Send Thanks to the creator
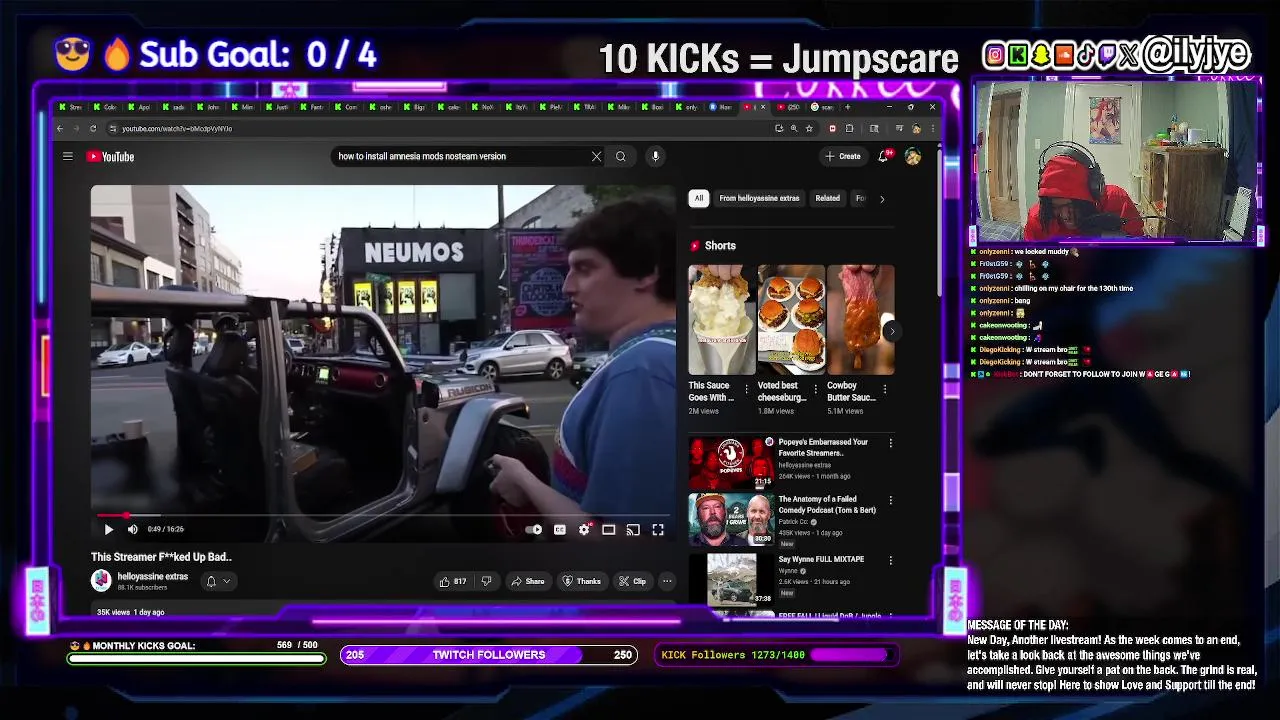Screen dimensions: 1280x720 point(581,581)
